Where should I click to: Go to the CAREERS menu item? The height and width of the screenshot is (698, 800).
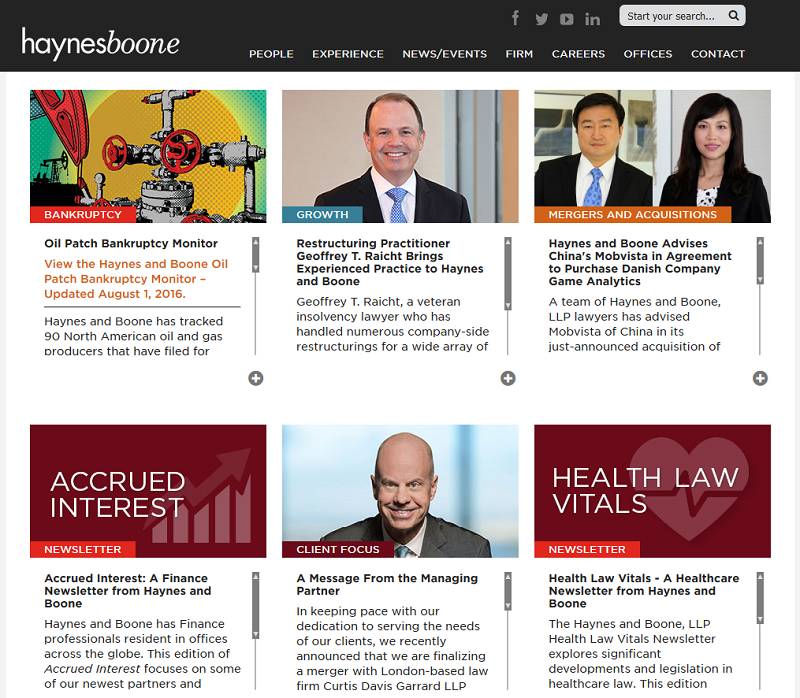578,54
